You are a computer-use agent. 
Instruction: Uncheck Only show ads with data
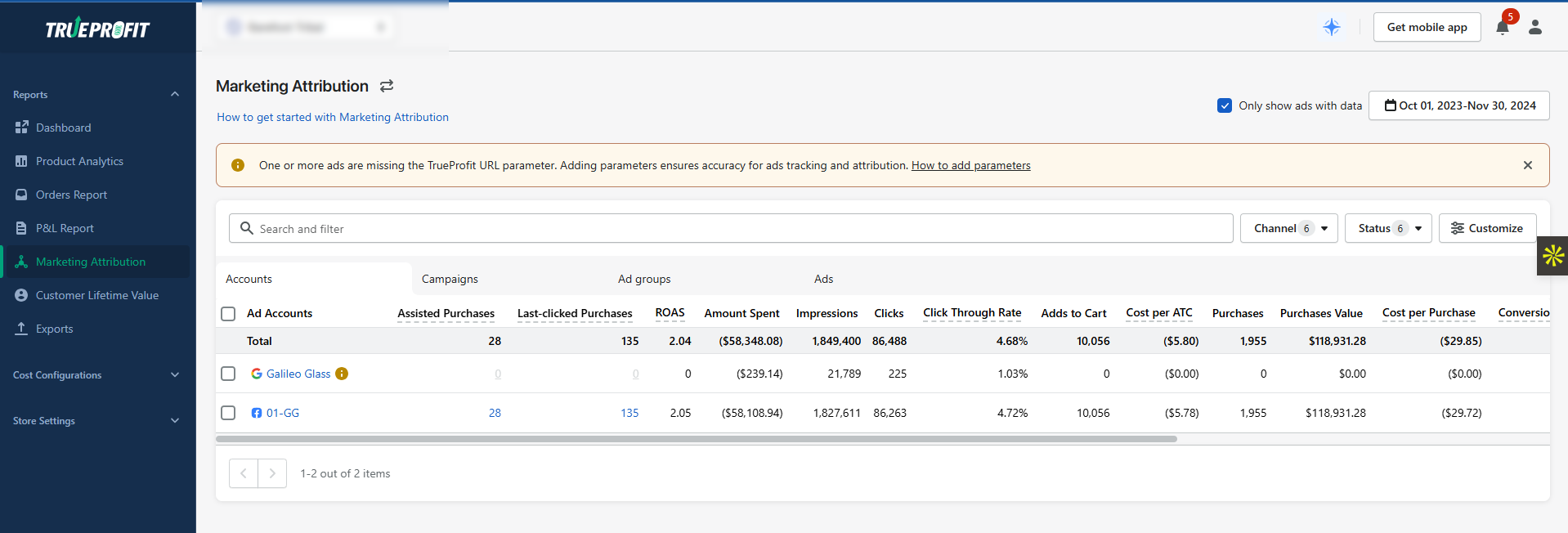(x=1225, y=105)
